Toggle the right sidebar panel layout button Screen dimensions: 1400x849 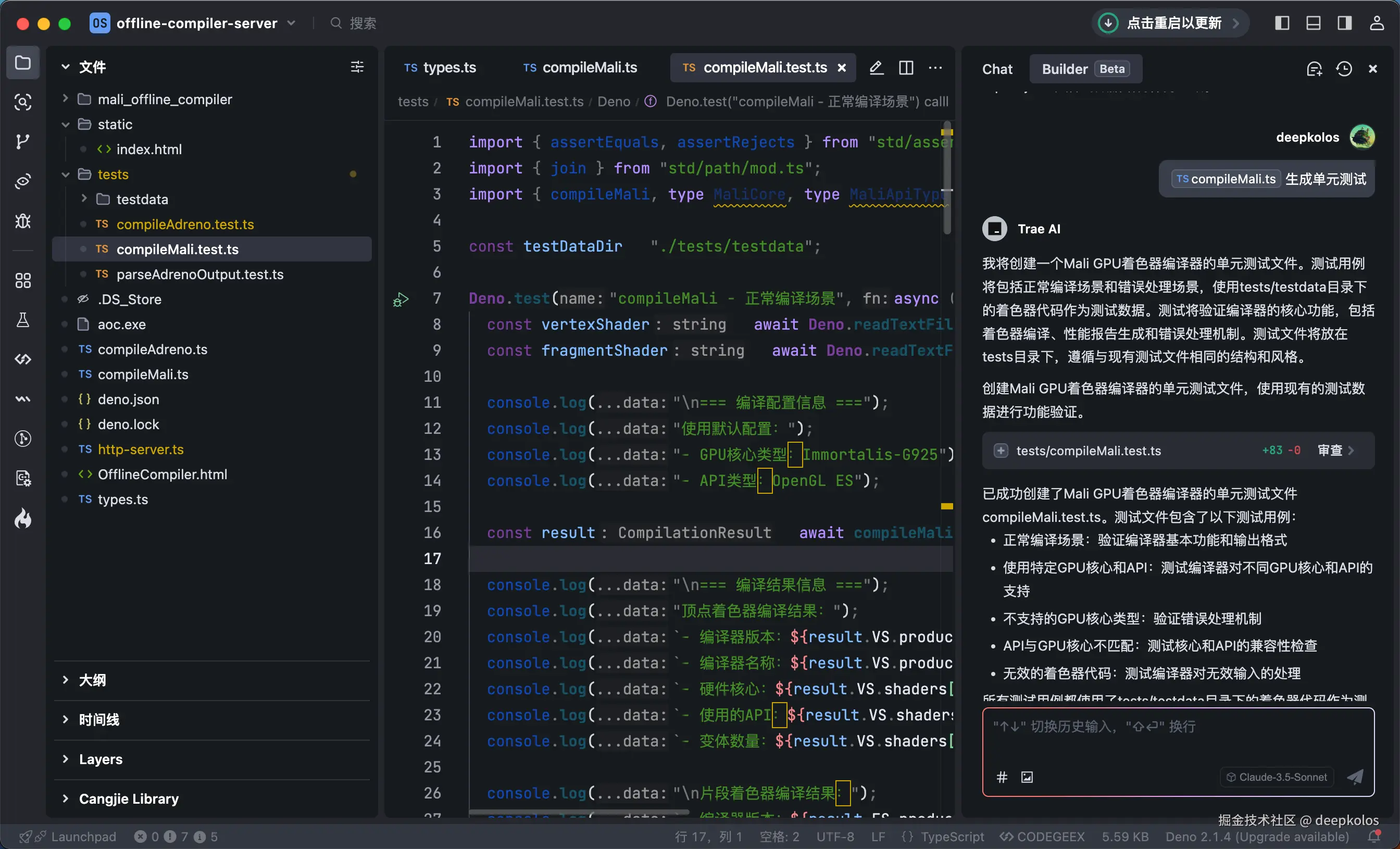click(1344, 23)
